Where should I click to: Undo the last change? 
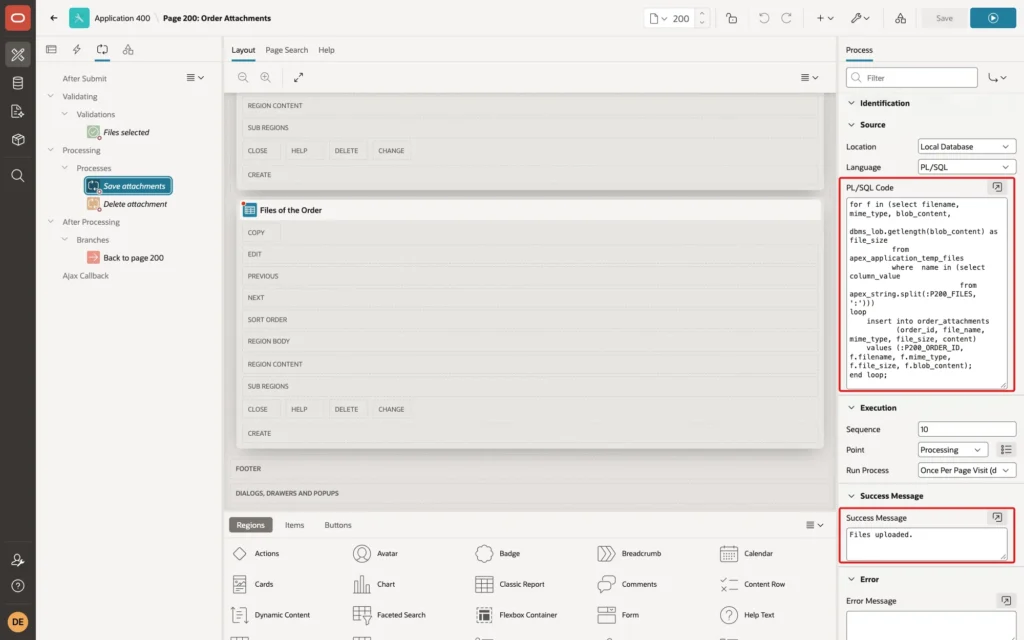click(763, 18)
